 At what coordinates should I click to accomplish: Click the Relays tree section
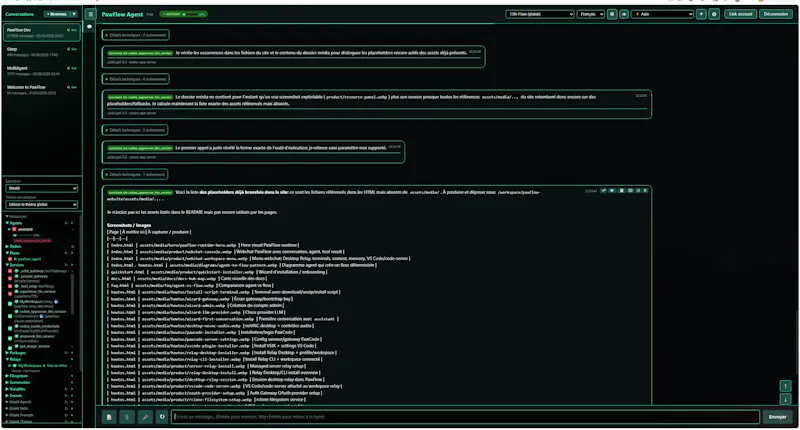pyautogui.click(x=13, y=359)
